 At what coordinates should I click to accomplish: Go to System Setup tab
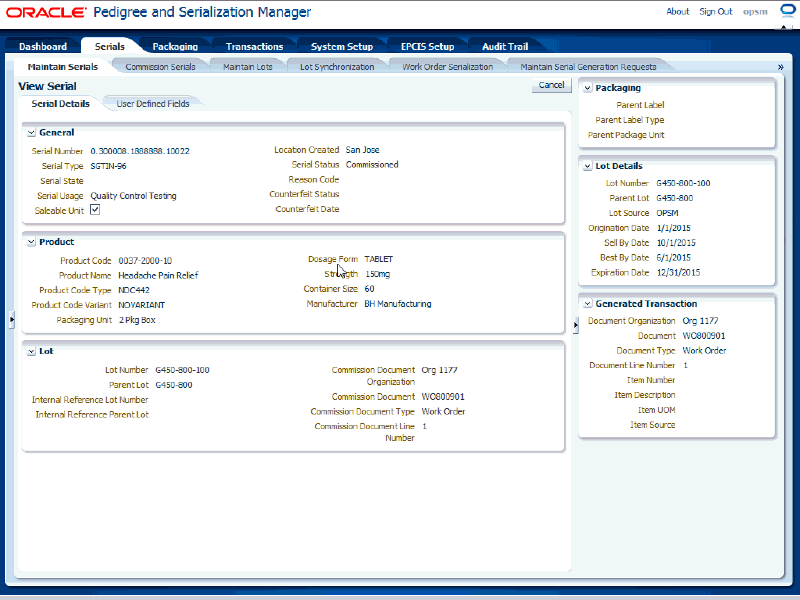point(342,46)
